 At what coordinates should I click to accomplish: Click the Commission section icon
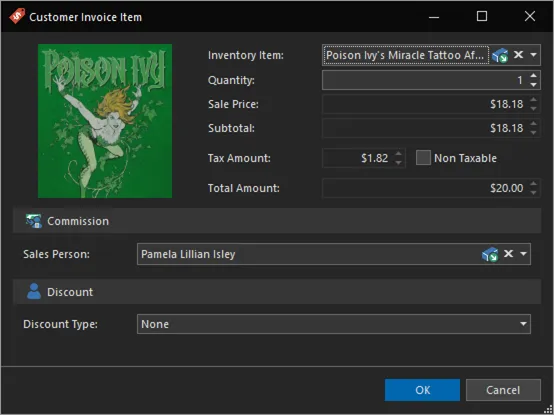[x=34, y=221]
